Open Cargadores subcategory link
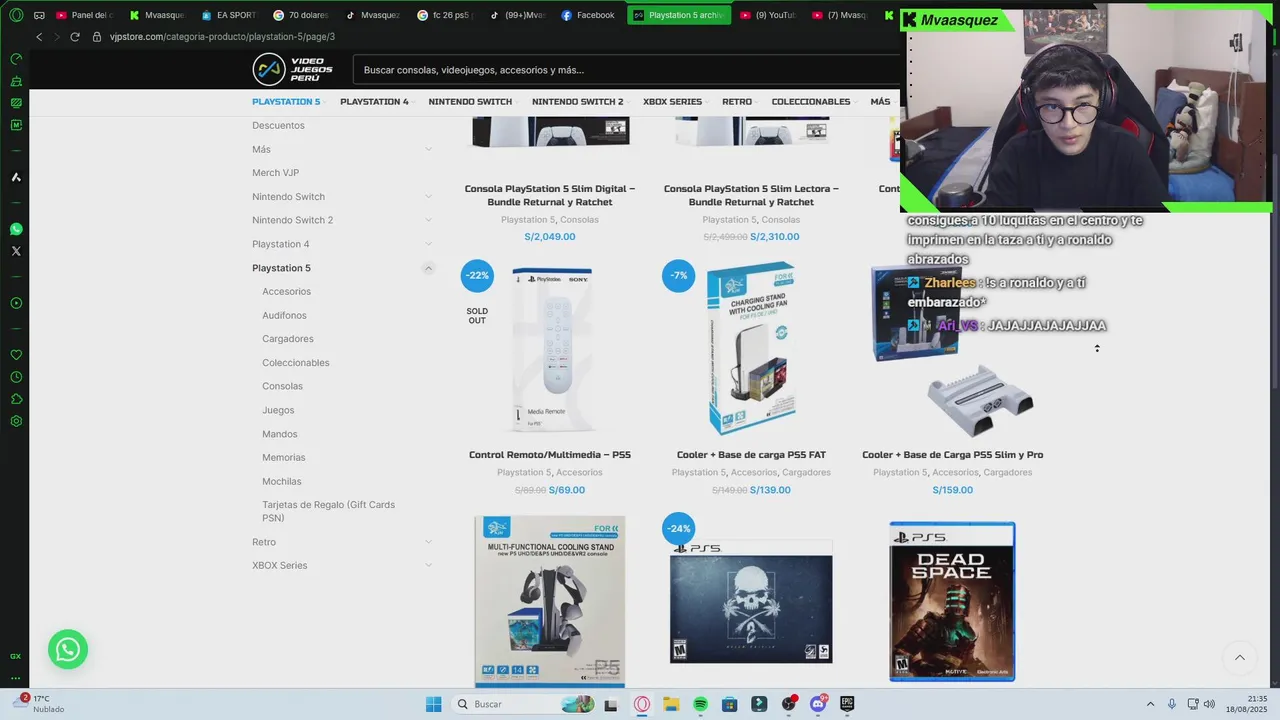 (288, 339)
